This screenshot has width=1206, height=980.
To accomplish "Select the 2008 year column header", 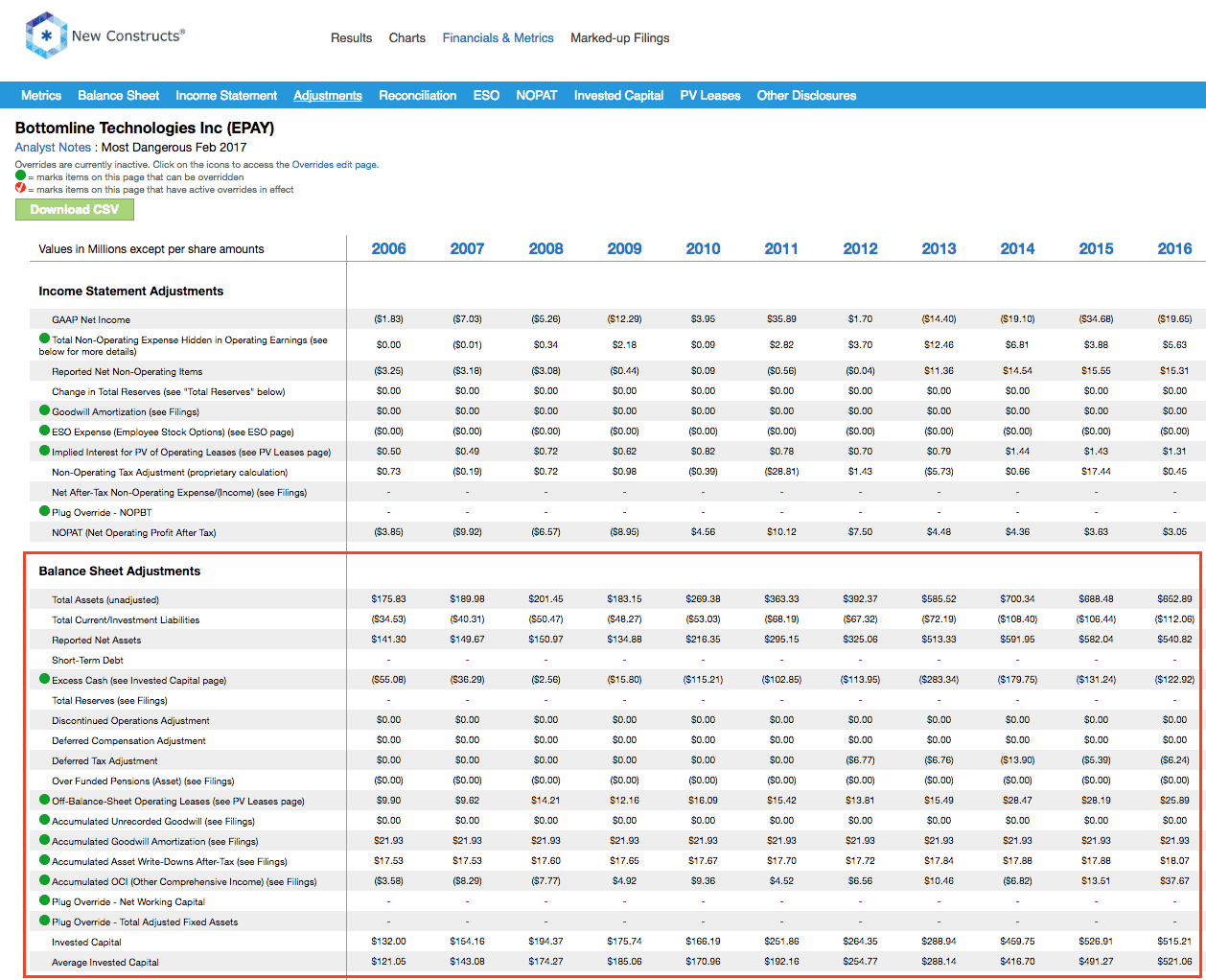I will click(x=546, y=248).
